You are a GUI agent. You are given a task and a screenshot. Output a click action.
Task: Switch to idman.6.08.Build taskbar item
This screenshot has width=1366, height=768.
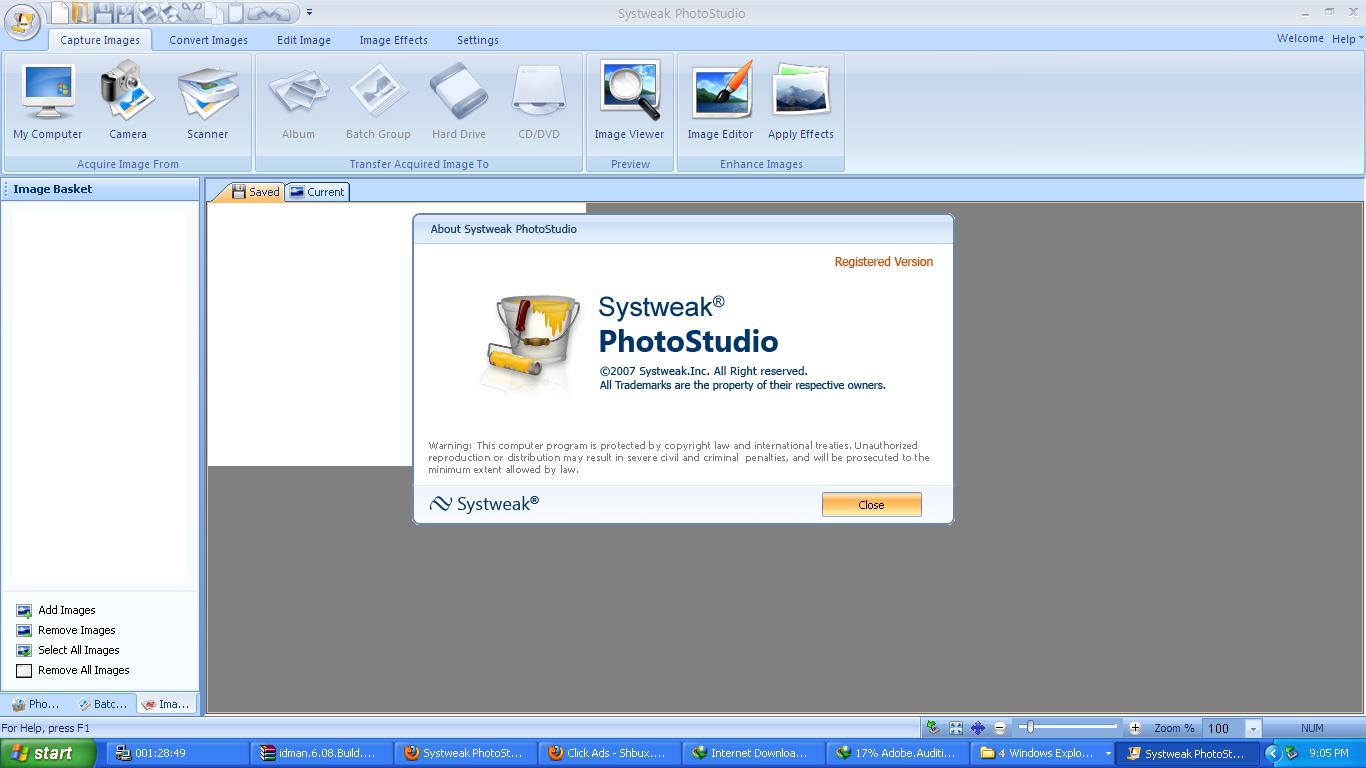(321, 753)
